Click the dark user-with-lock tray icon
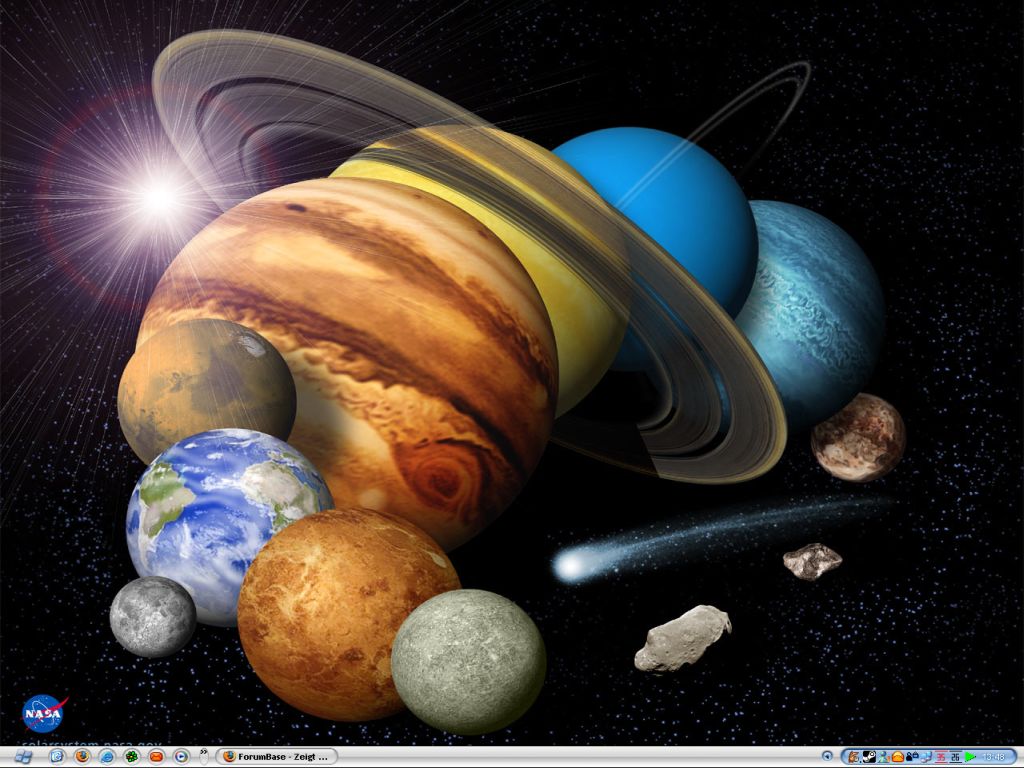Image resolution: width=1024 pixels, height=768 pixels. click(x=912, y=757)
